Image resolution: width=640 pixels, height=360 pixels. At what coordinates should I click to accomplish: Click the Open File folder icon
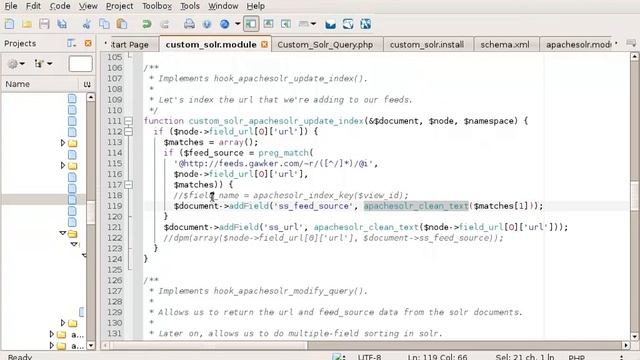click(x=27, y=24)
